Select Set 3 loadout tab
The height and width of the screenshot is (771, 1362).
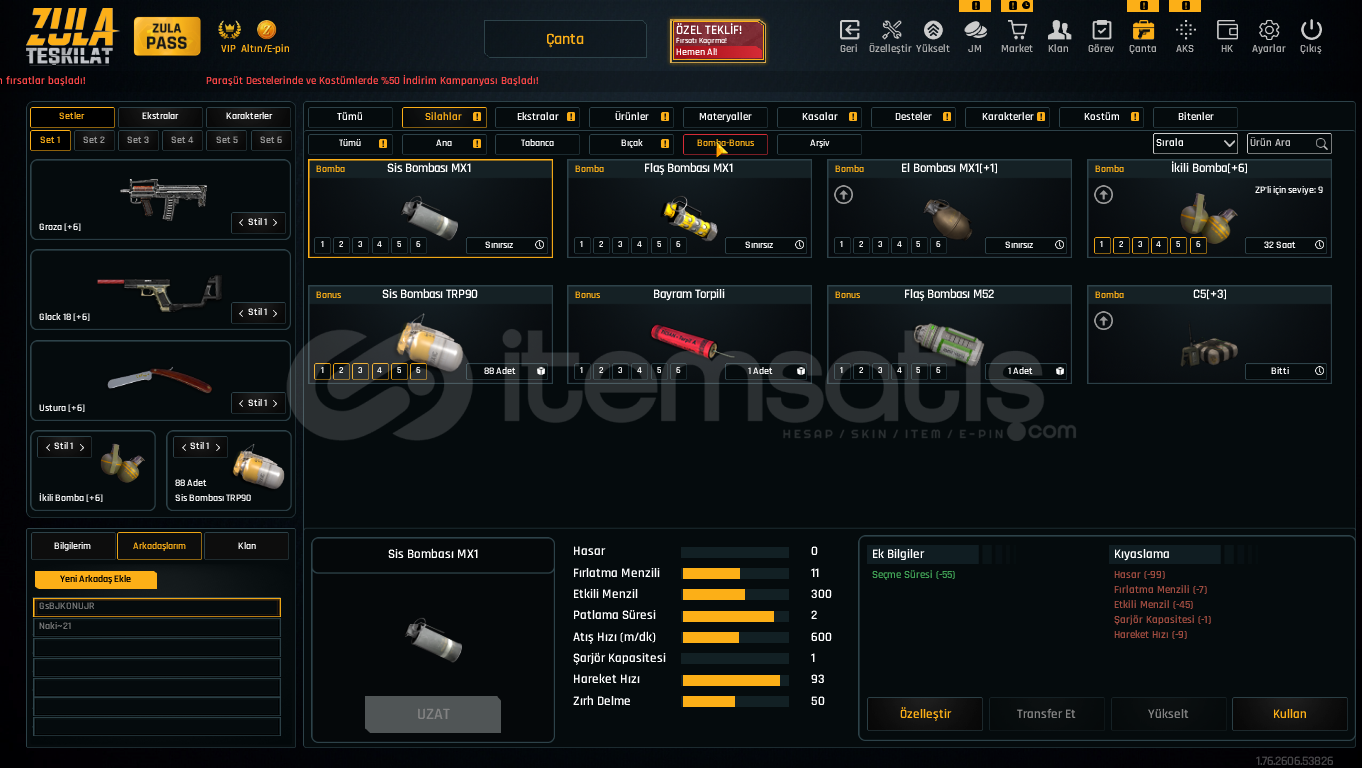pyautogui.click(x=138, y=141)
